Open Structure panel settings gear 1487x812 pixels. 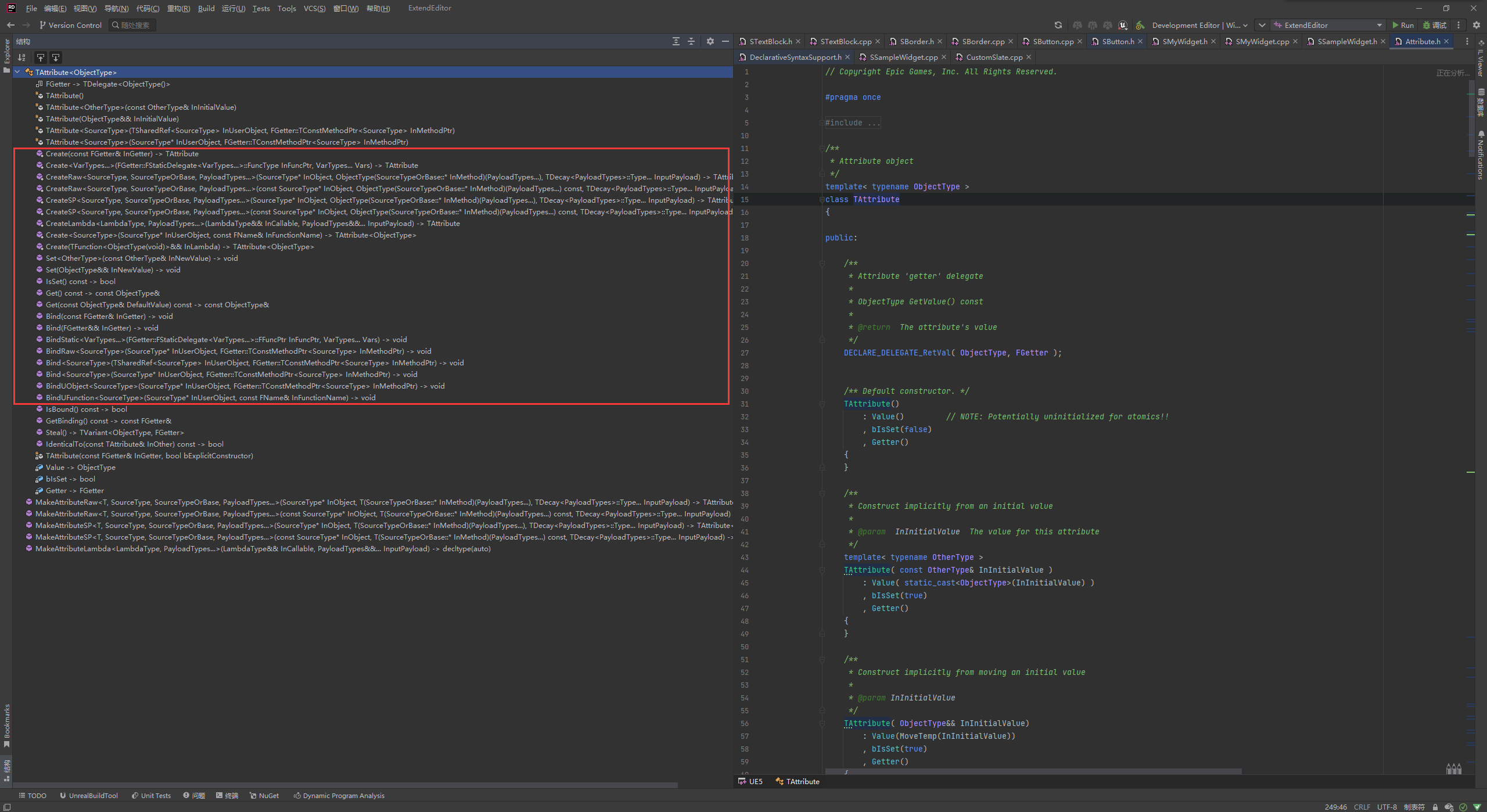pos(710,41)
